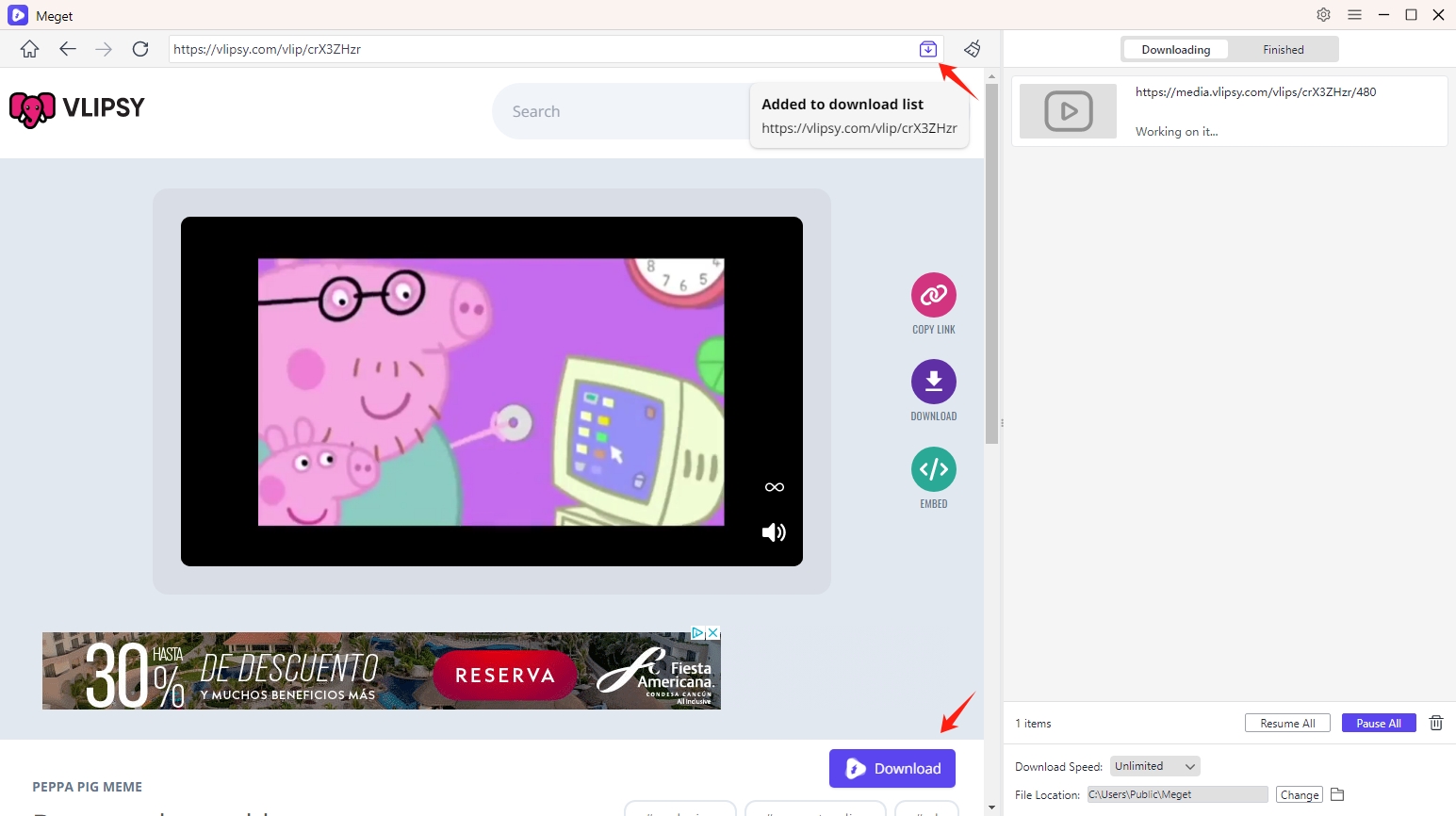The width and height of the screenshot is (1456, 816).
Task: Click the Resume All button
Action: [1287, 723]
